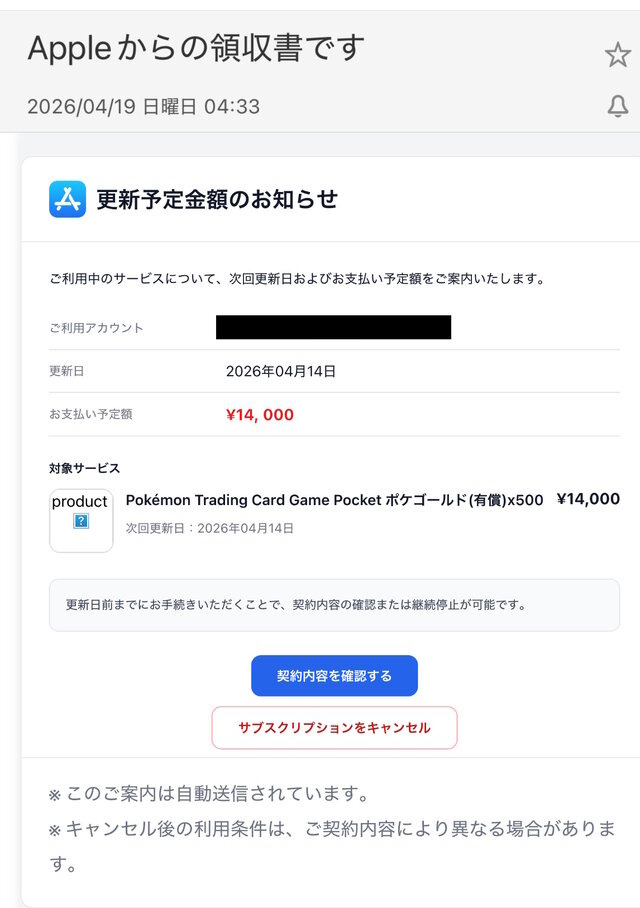
Task: Select the subject Appleからの領収書です
Action: coord(196,48)
